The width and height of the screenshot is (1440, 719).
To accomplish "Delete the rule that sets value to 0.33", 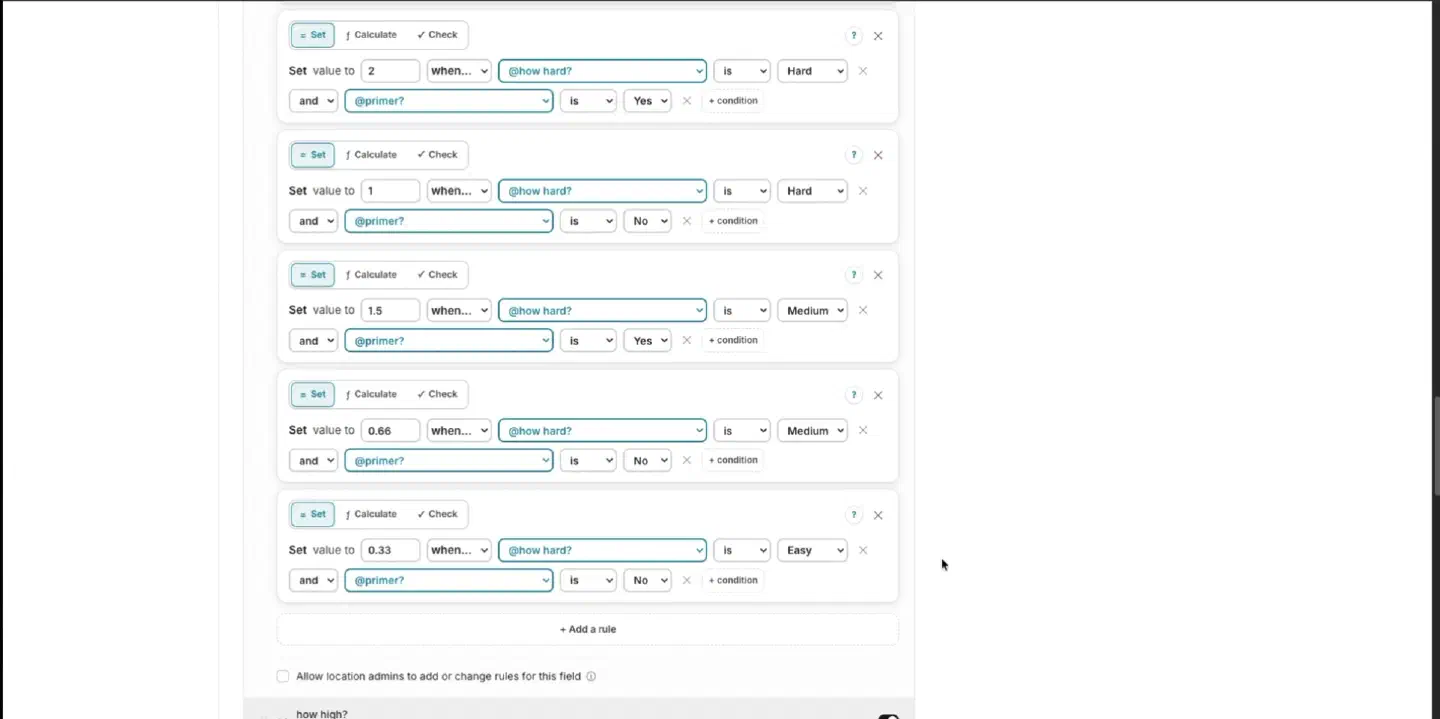I will coord(878,515).
